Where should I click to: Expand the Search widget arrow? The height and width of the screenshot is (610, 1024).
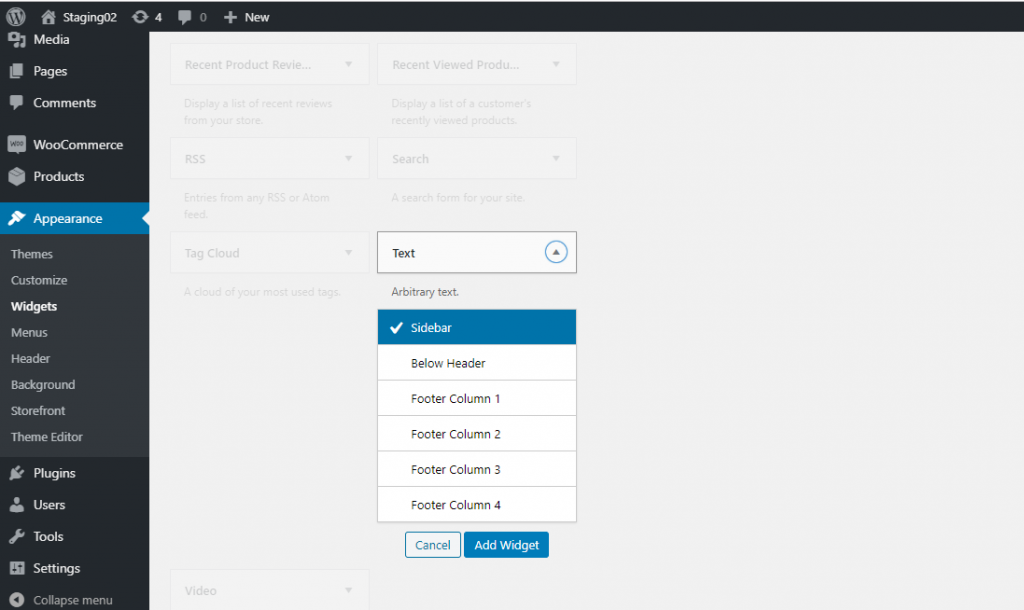tap(556, 158)
